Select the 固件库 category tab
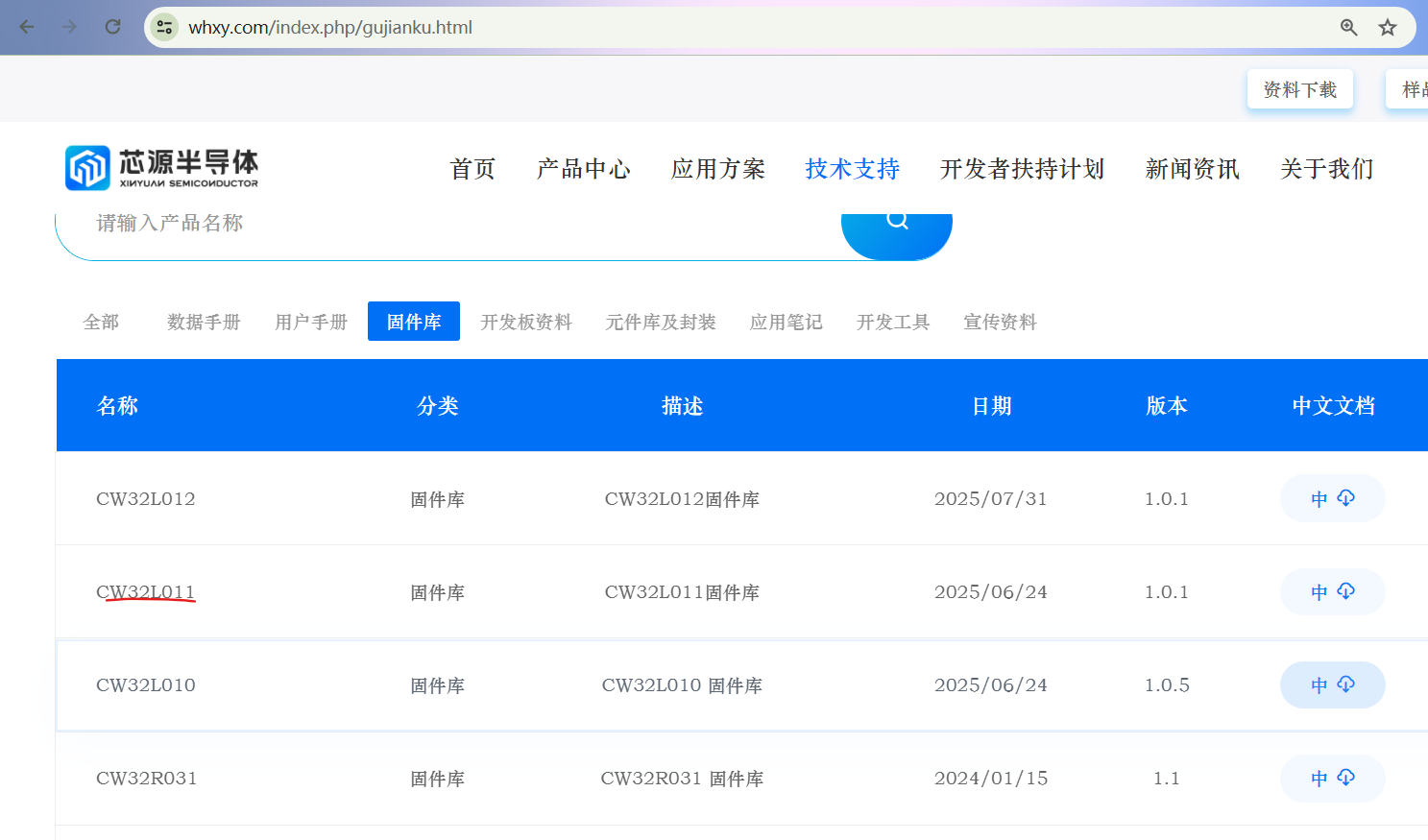Screen dimensions: 1428x840 coord(414,322)
